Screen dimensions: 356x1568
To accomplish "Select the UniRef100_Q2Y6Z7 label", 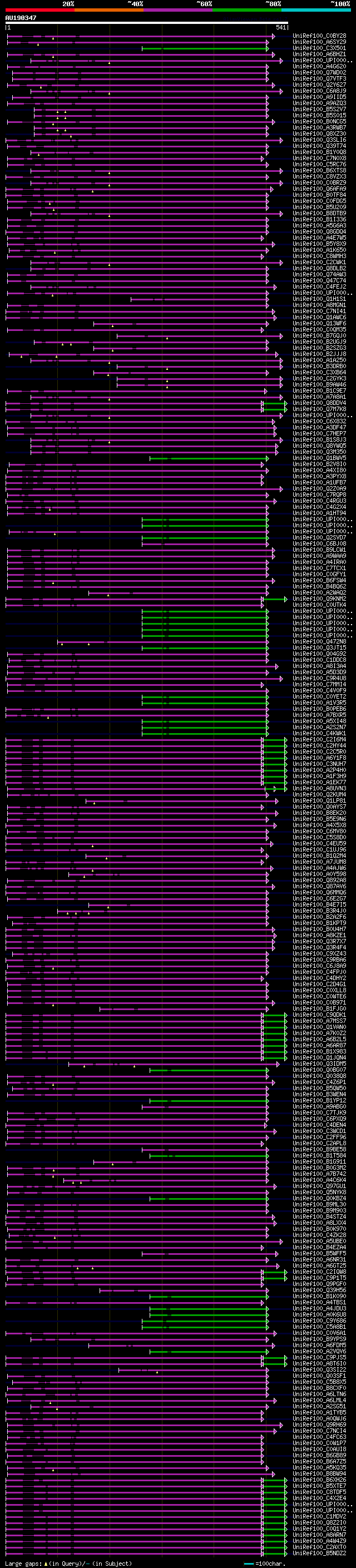I will (319, 85).
